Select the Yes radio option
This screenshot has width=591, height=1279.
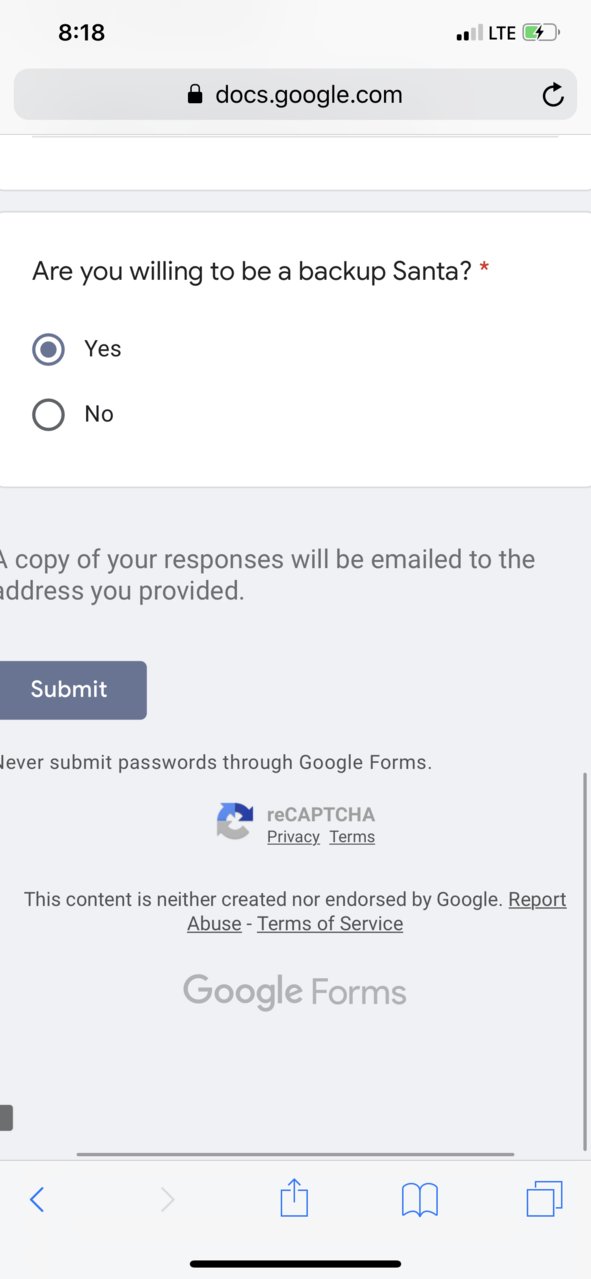(48, 349)
